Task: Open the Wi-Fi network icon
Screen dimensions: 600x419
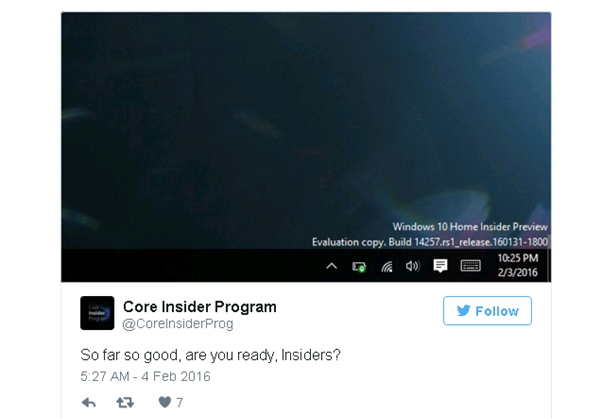Action: coord(387,266)
